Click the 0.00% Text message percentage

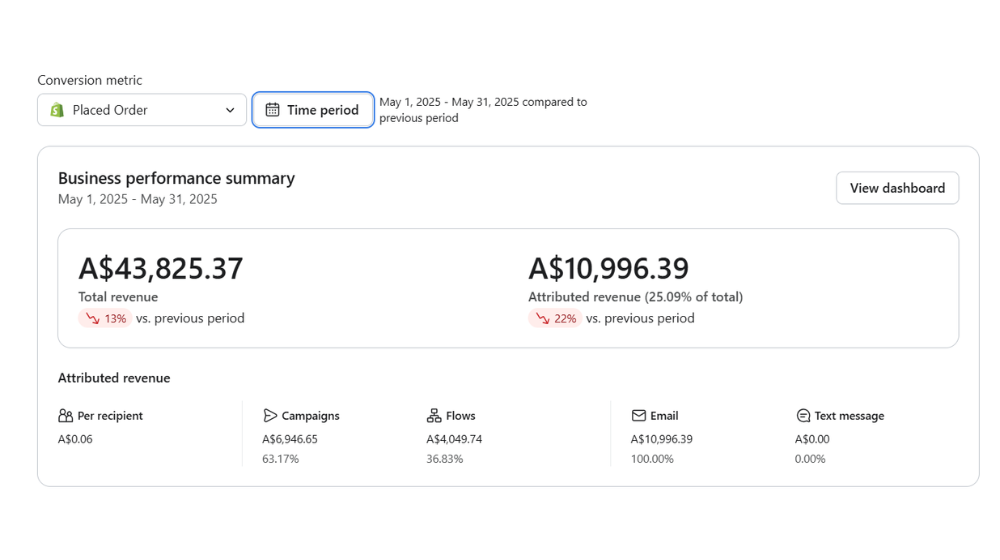click(810, 459)
